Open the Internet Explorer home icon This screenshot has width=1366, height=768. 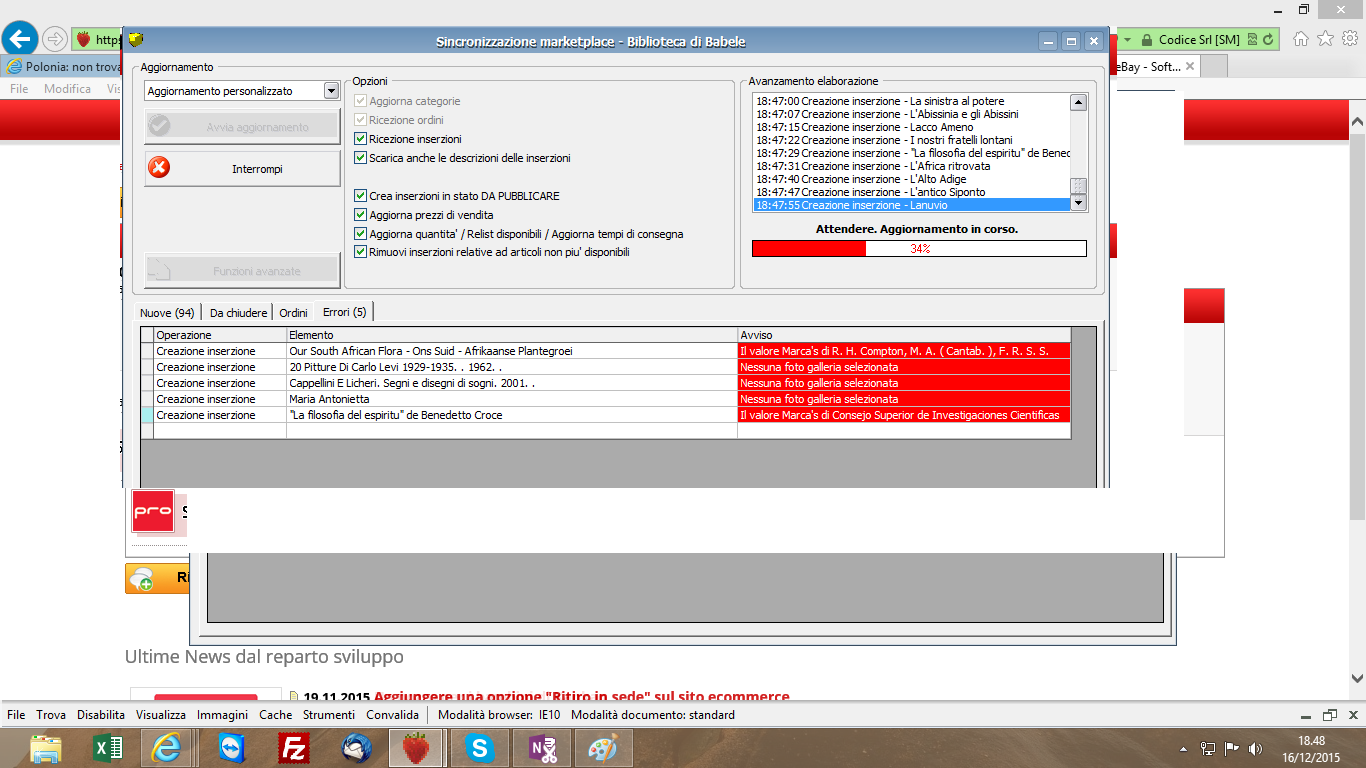(1301, 39)
